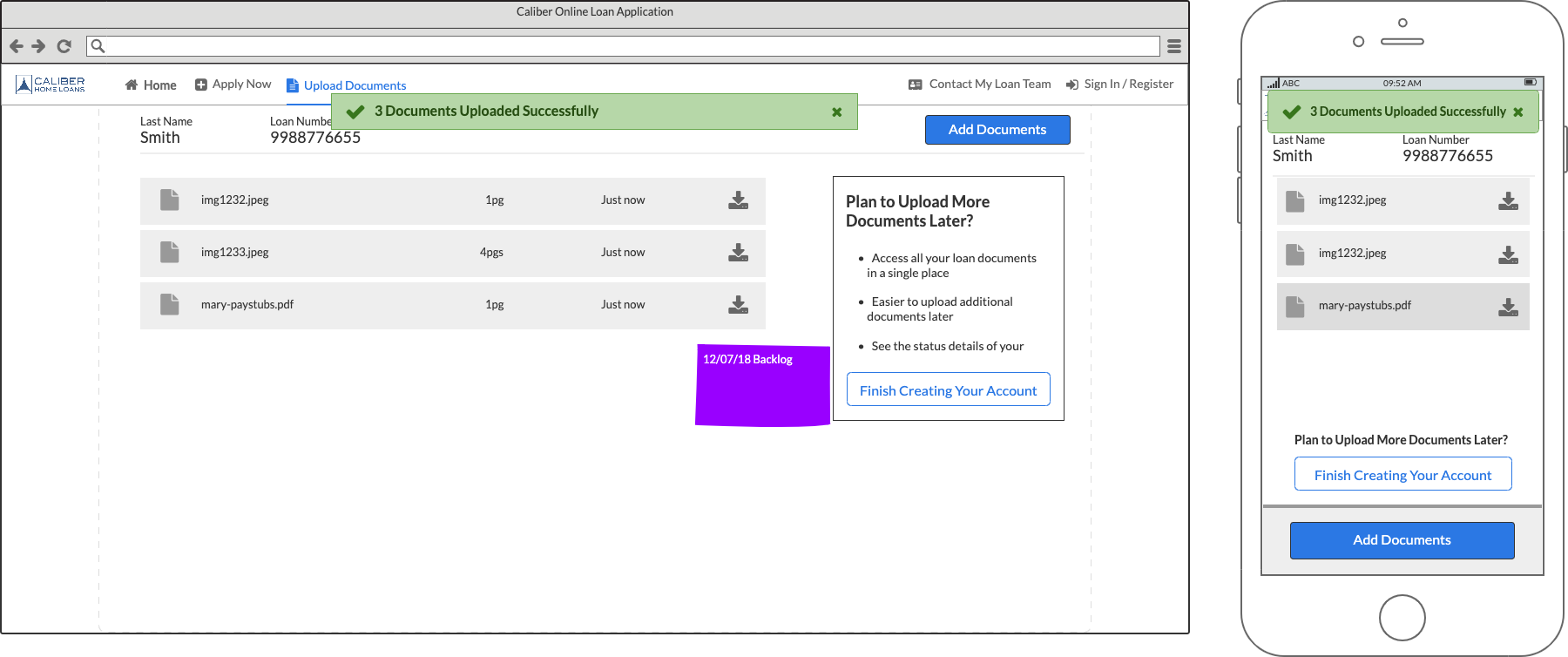Screen dimensions: 1568x657
Task: Close the mobile success notification
Action: 1518,112
